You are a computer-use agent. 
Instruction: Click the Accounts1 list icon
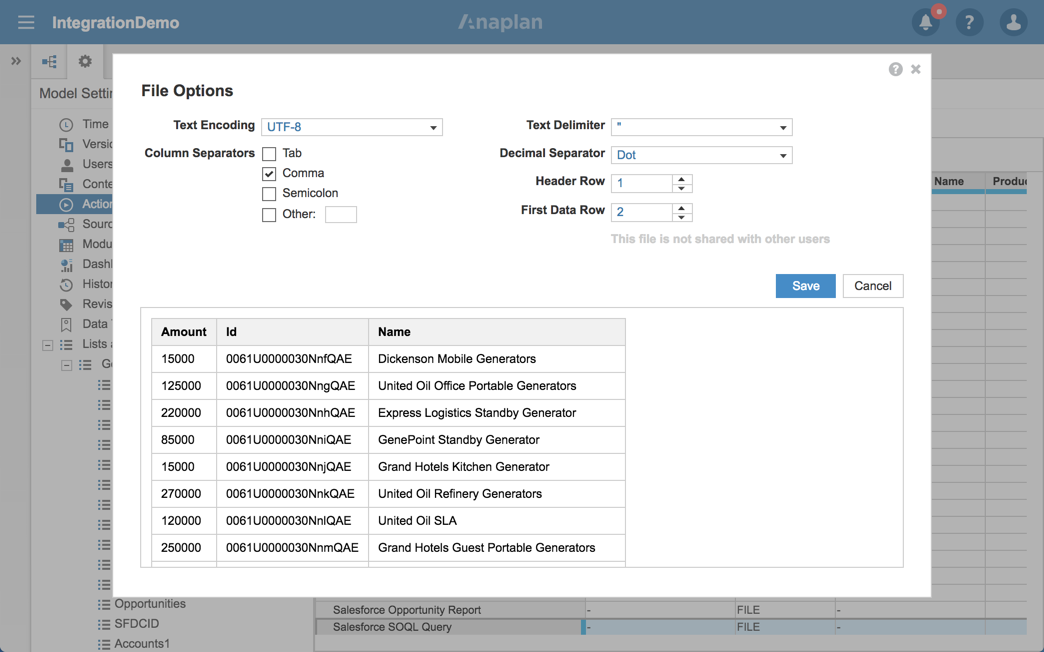pos(104,644)
